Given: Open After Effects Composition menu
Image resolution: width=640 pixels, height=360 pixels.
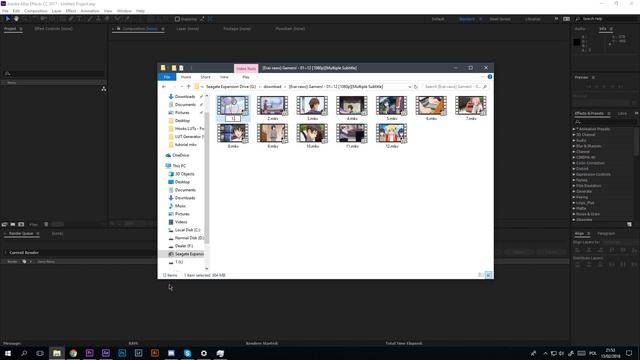Looking at the screenshot, I should pos(36,11).
